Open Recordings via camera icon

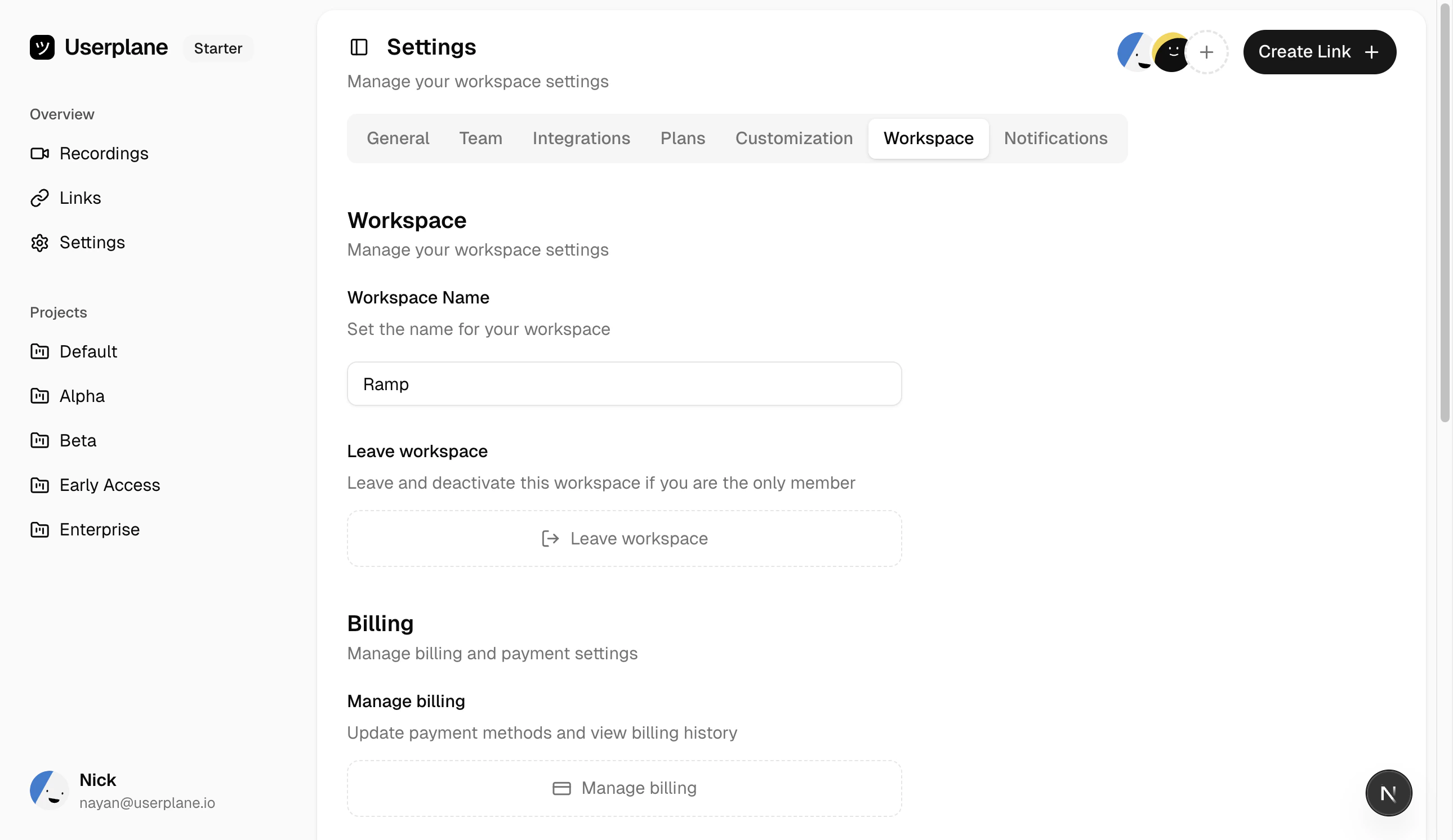coord(39,153)
